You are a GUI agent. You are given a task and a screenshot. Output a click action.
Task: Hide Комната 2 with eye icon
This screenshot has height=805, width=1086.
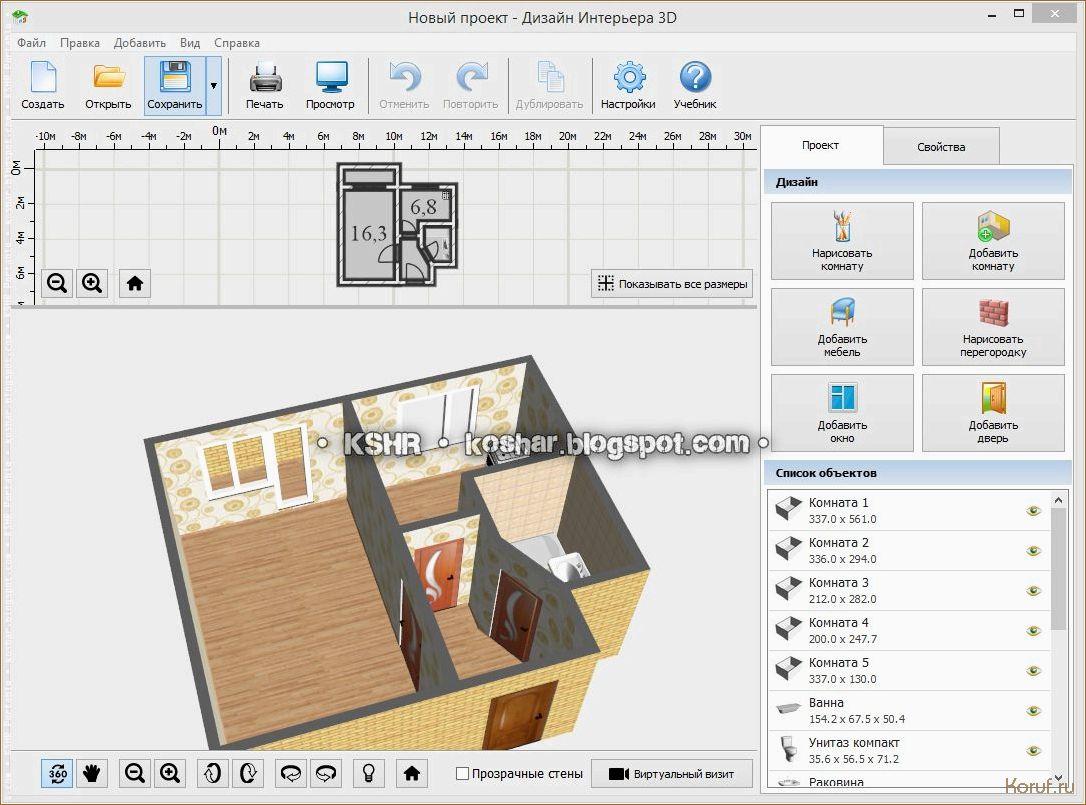(1033, 551)
